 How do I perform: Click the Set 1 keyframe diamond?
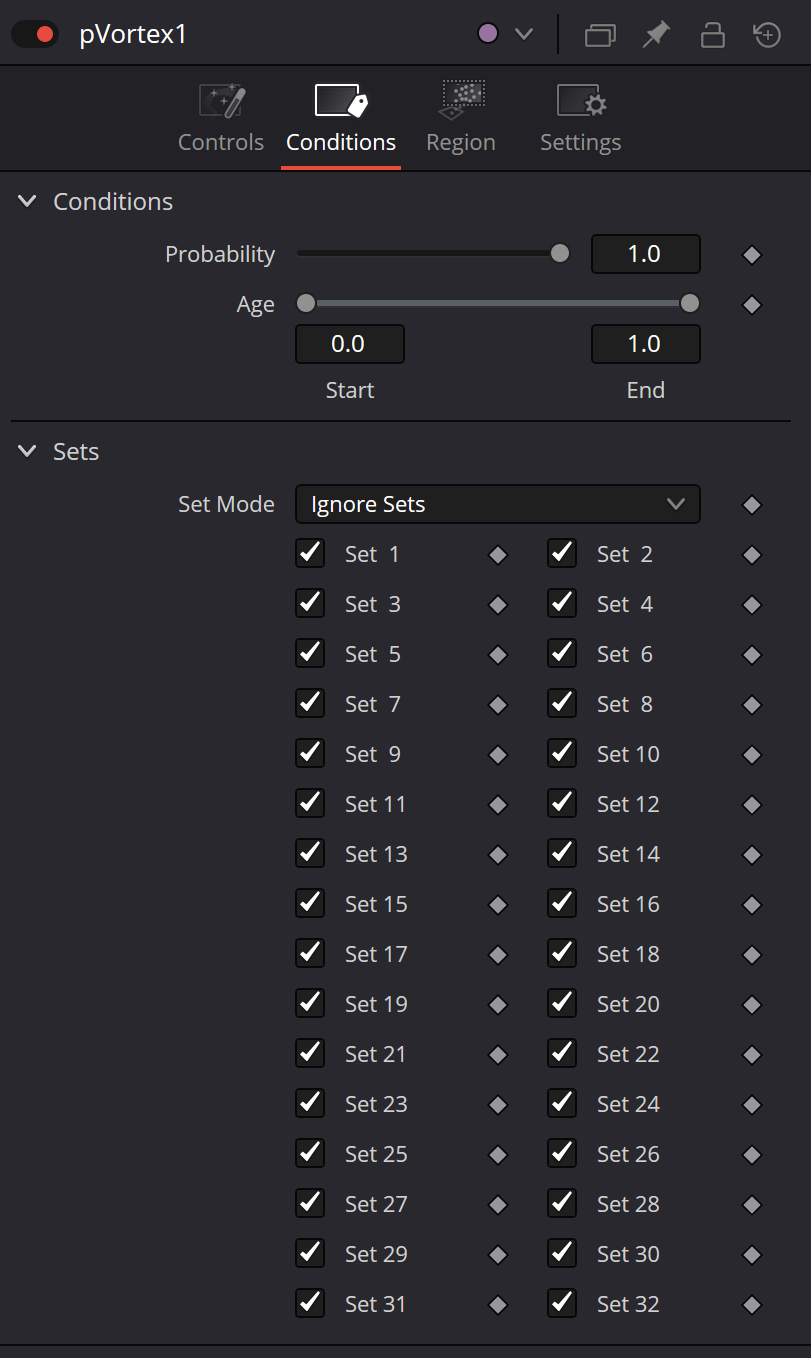click(498, 555)
